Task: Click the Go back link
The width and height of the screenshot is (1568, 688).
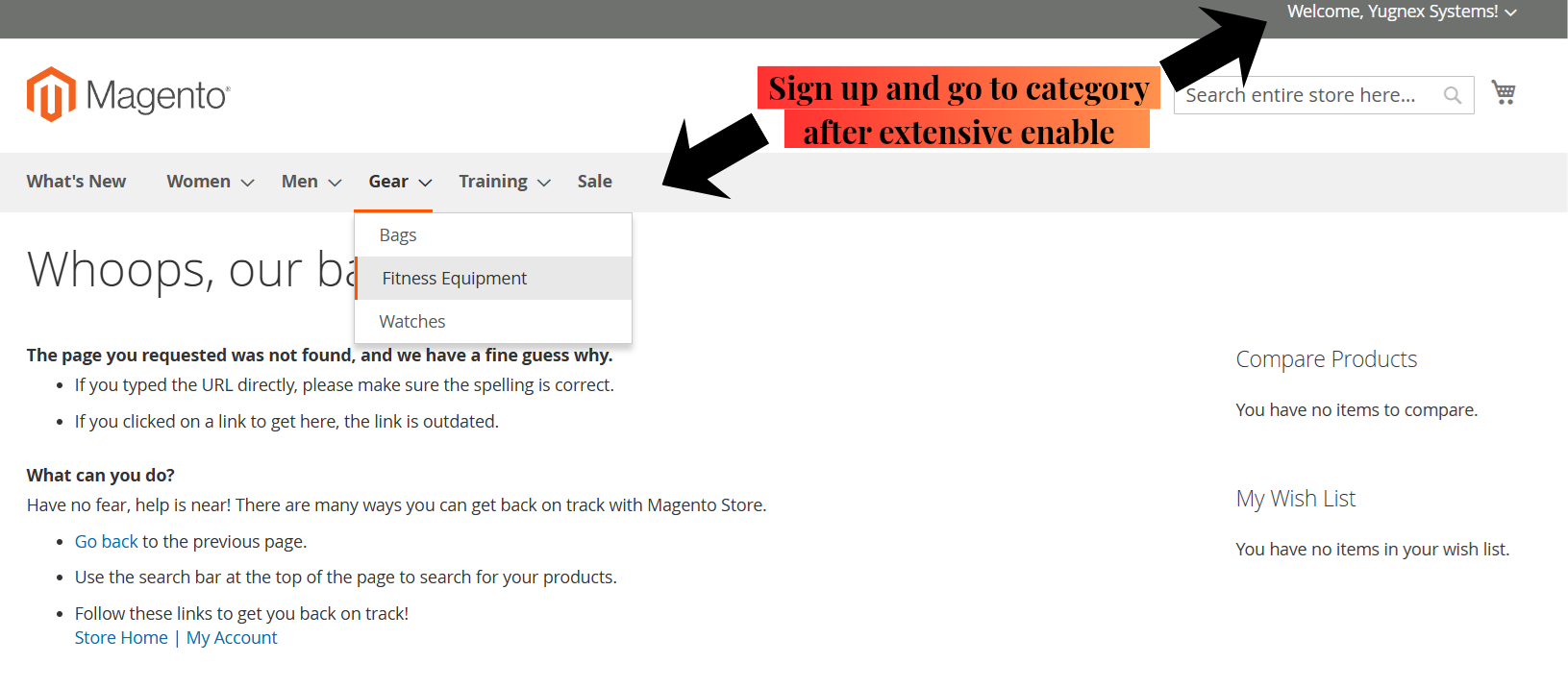Action: coord(107,542)
